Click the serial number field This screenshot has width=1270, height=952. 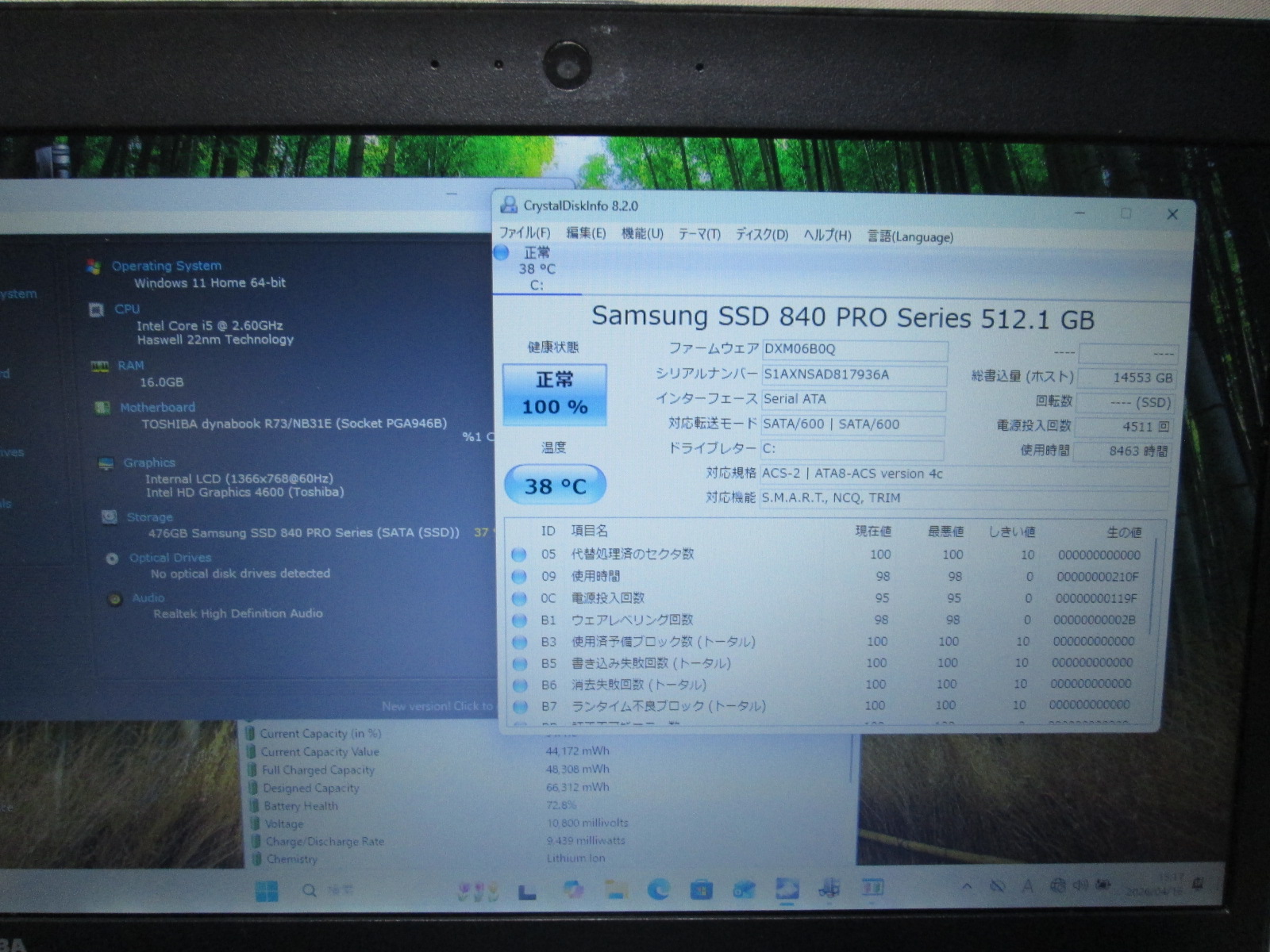[853, 374]
